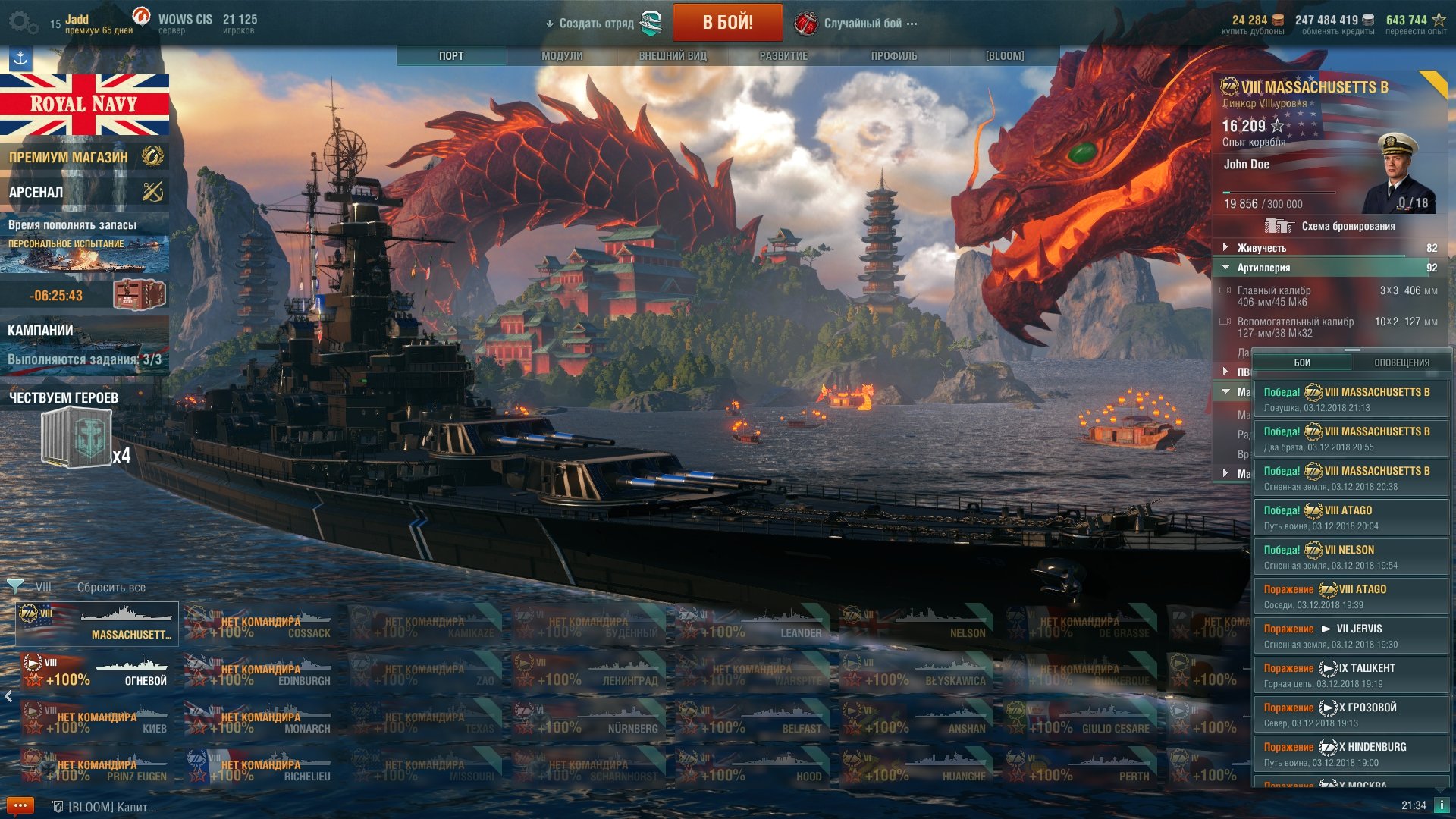Open the armor layout scheme icon
The image size is (1456, 819).
point(1278,226)
